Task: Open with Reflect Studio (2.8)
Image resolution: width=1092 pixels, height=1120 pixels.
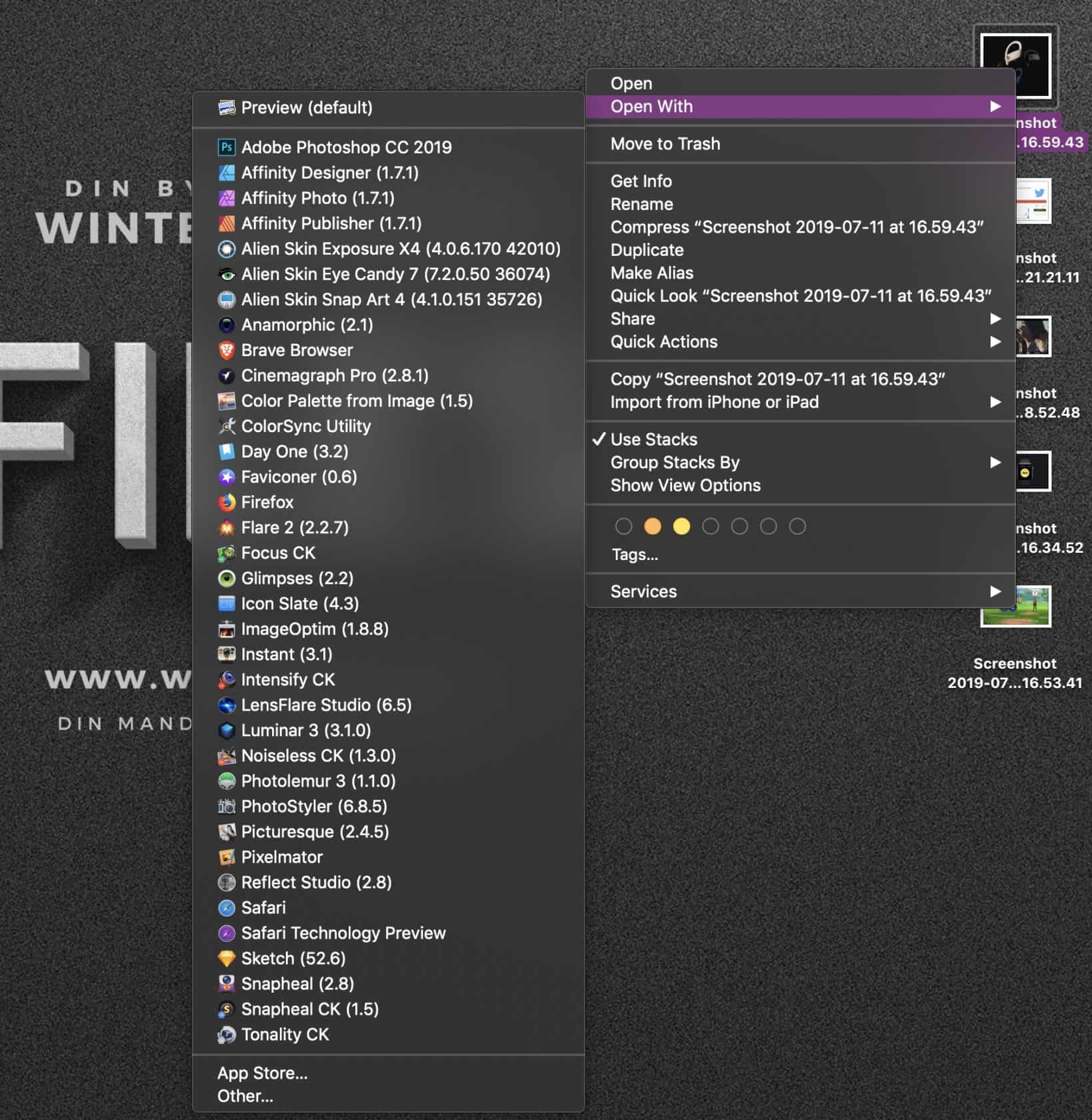Action: (388, 882)
